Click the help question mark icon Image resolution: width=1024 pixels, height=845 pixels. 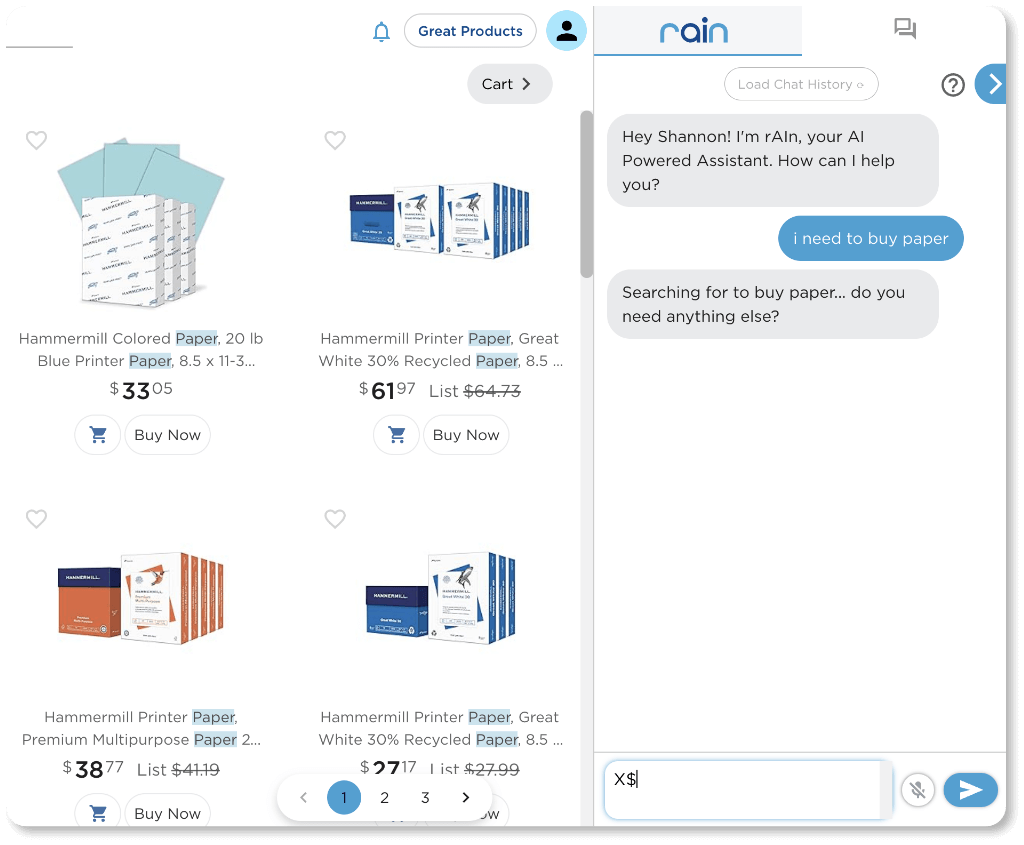pyautogui.click(x=953, y=85)
